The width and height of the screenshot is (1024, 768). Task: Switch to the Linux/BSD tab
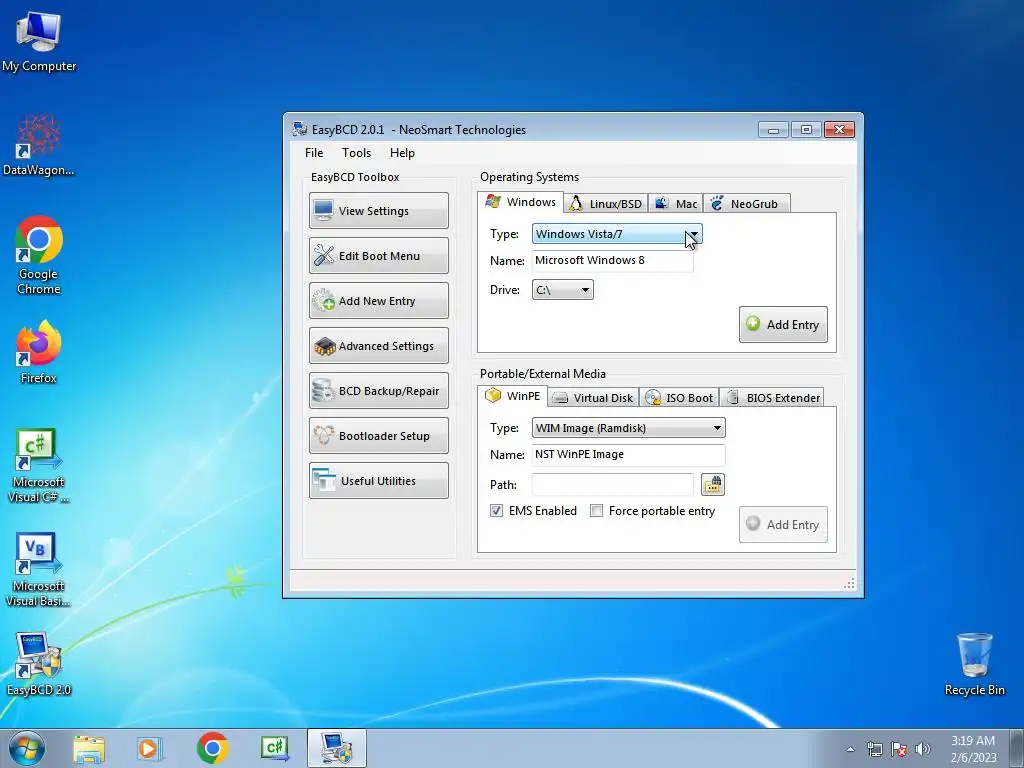605,204
